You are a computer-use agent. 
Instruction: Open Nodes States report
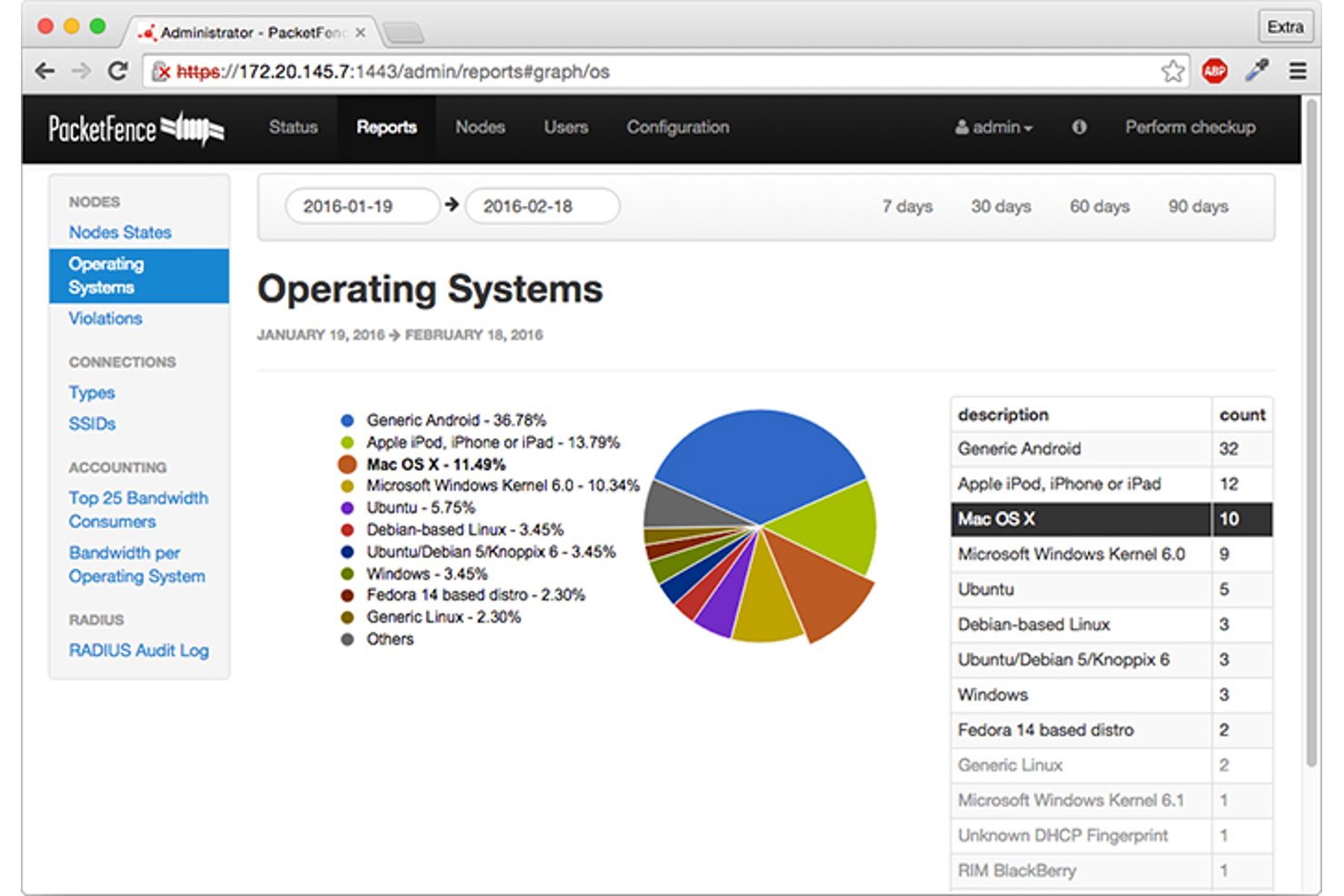[x=120, y=232]
